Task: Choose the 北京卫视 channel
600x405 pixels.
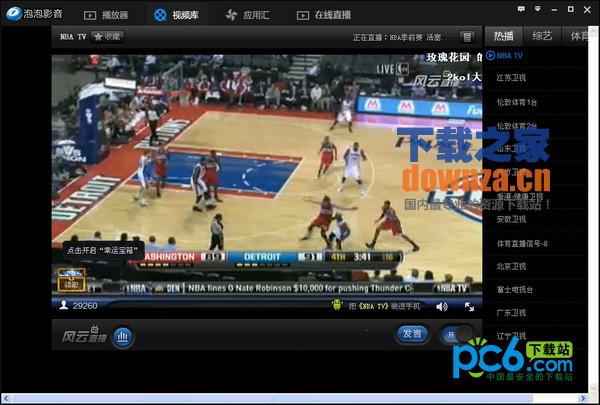Action: pos(511,266)
